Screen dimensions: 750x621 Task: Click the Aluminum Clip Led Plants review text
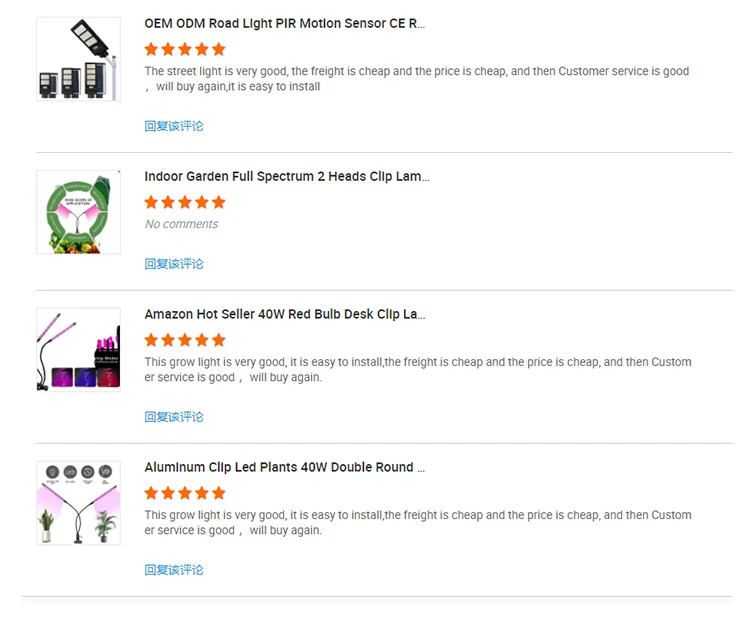click(417, 522)
